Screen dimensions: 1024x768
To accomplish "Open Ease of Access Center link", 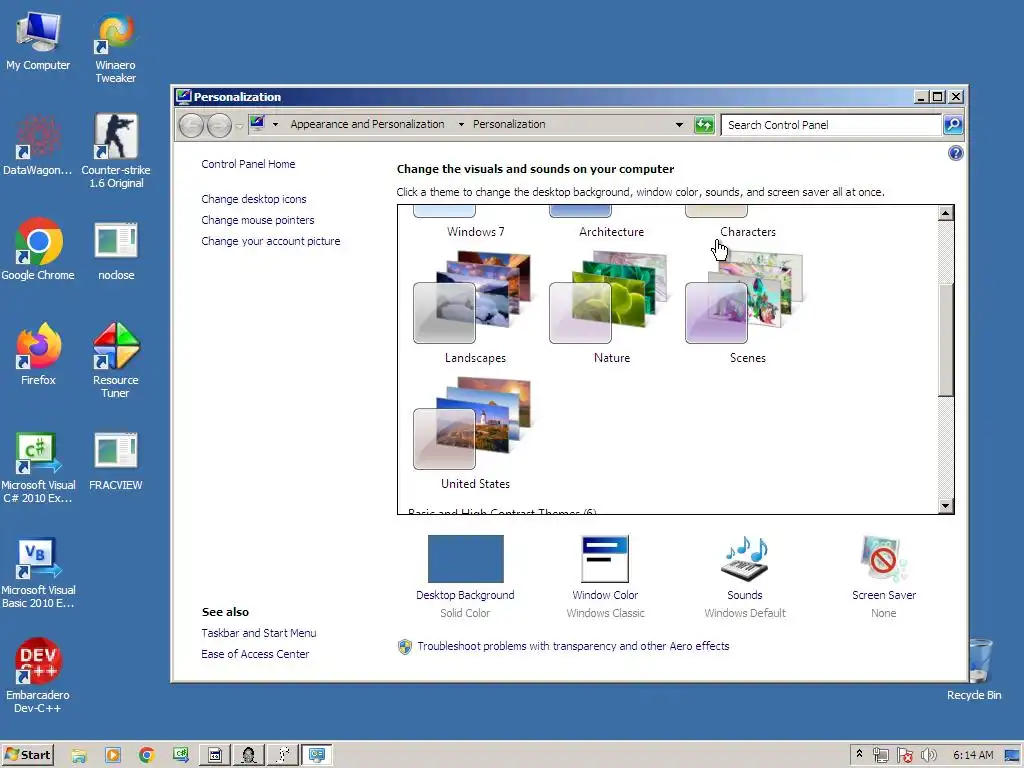I will pyautogui.click(x=255, y=654).
